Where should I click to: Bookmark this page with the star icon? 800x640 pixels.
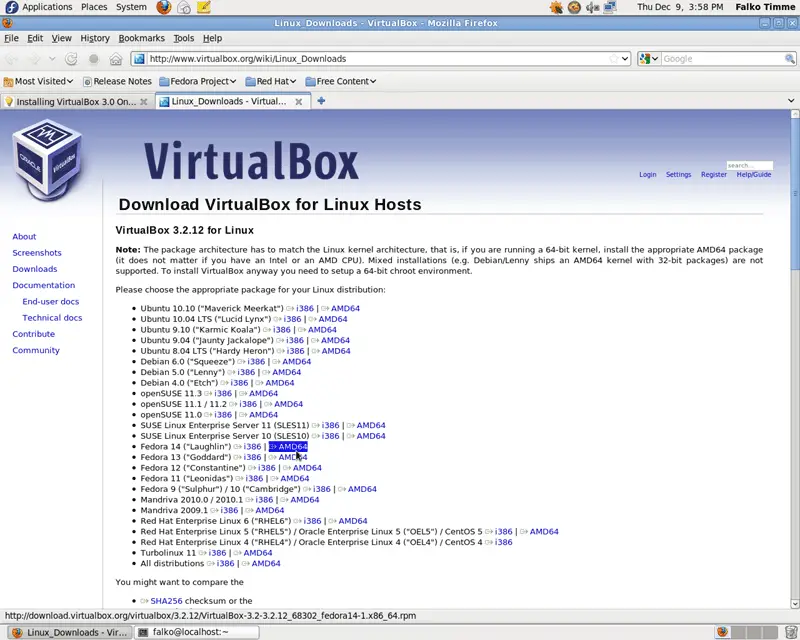coord(614,59)
